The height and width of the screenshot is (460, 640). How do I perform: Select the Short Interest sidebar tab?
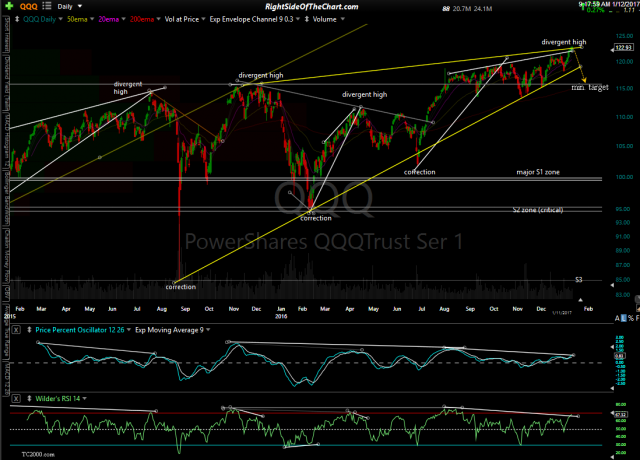(7, 35)
